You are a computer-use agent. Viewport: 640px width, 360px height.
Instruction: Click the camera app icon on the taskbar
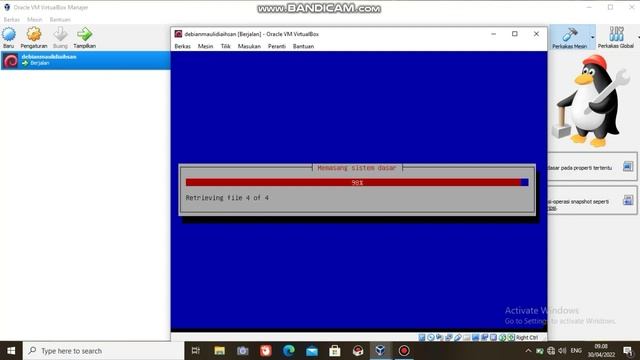243,351
